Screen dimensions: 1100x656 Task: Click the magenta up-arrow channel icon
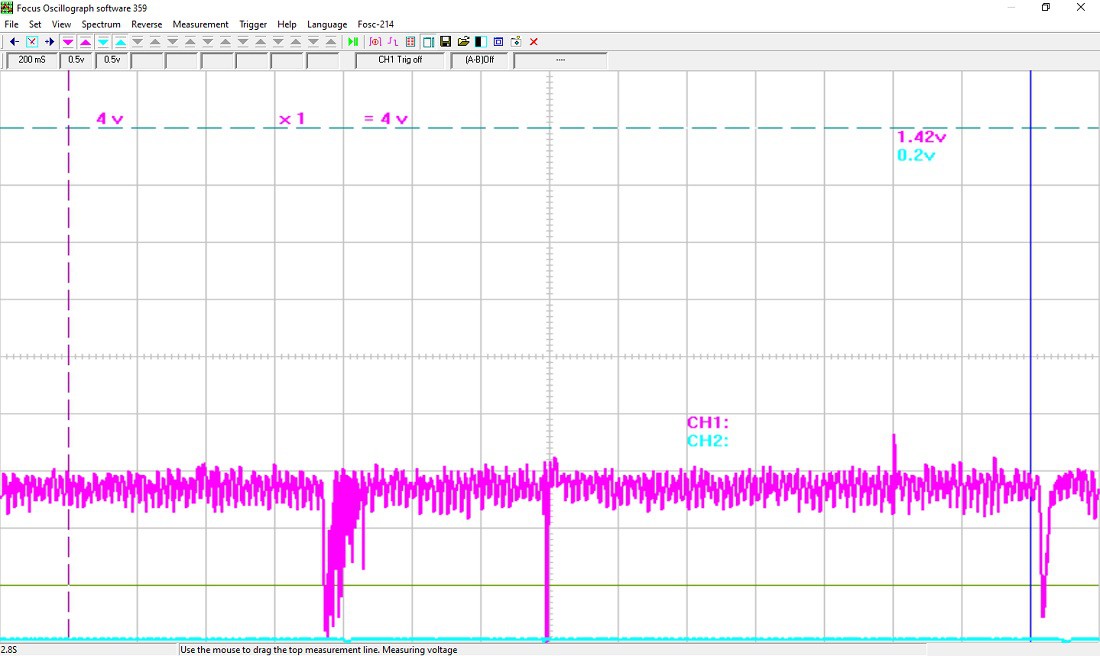click(x=86, y=42)
